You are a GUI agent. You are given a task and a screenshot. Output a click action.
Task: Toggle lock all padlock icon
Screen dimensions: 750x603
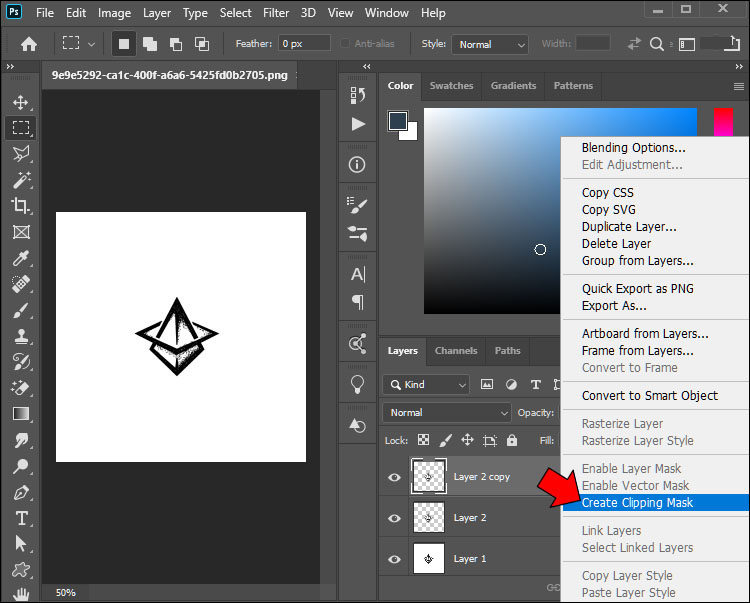pos(512,440)
